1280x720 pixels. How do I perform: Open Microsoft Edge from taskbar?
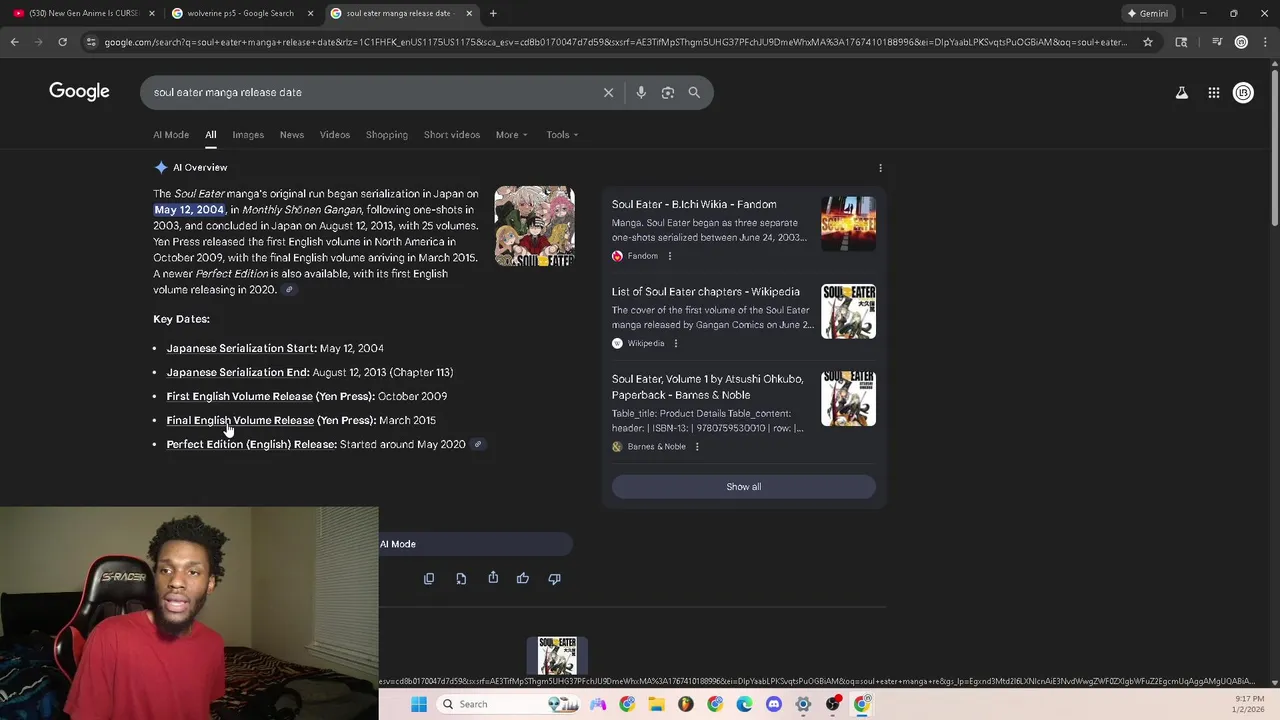point(744,704)
